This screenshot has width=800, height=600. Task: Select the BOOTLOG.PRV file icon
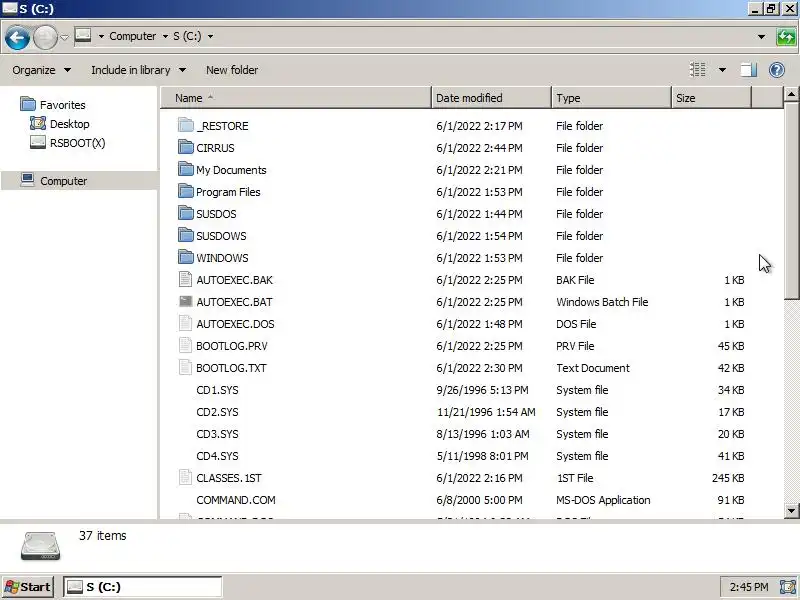coord(186,345)
